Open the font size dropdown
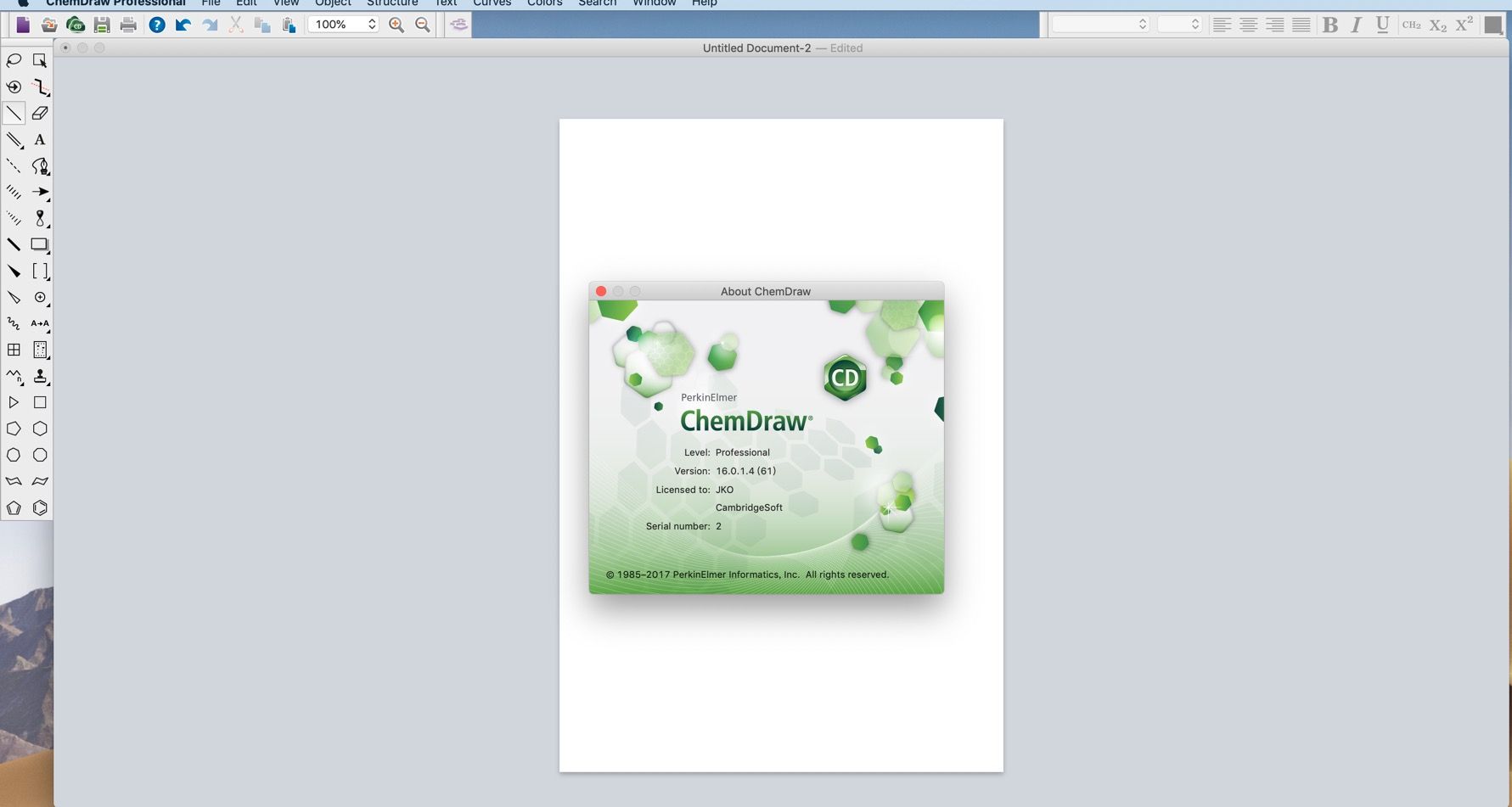 point(1180,25)
